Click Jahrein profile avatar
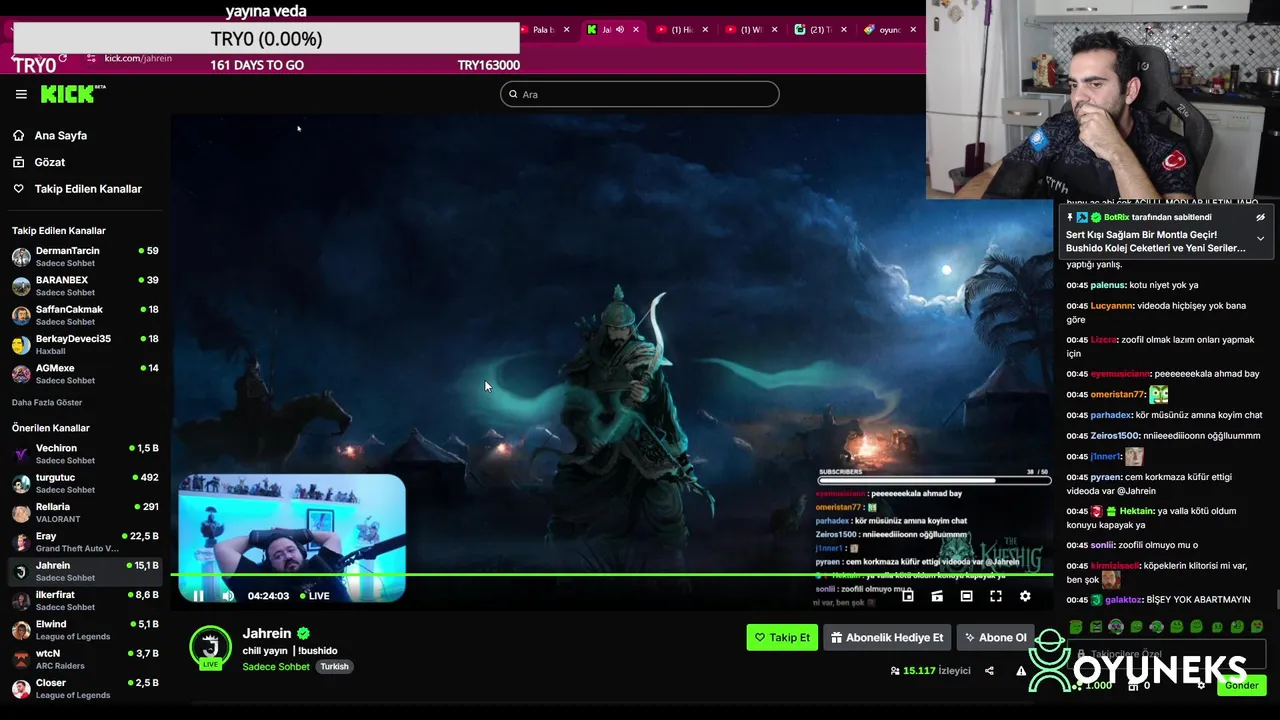 click(x=211, y=647)
